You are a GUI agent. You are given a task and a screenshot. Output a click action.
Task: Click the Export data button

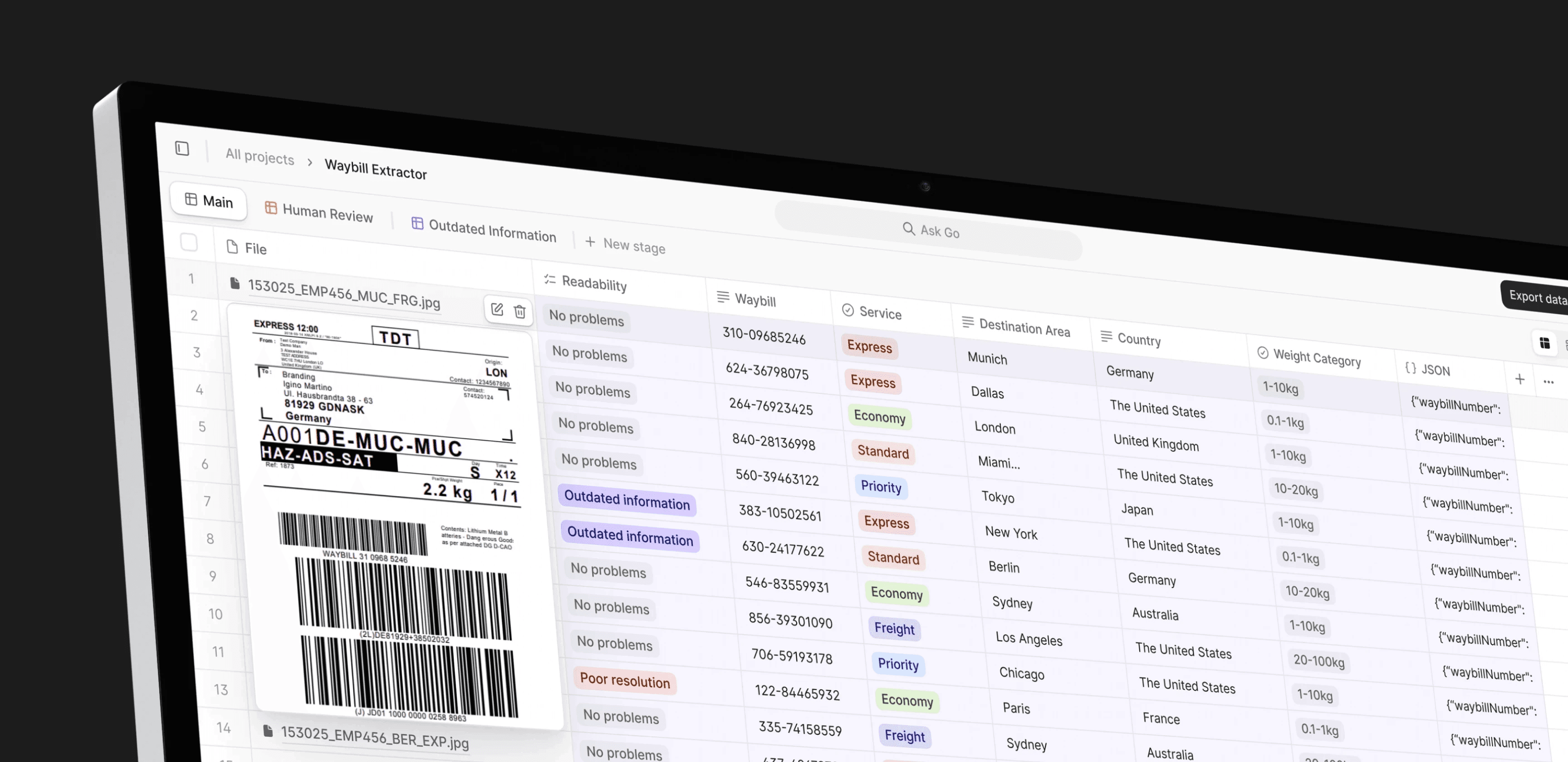[x=1535, y=298]
